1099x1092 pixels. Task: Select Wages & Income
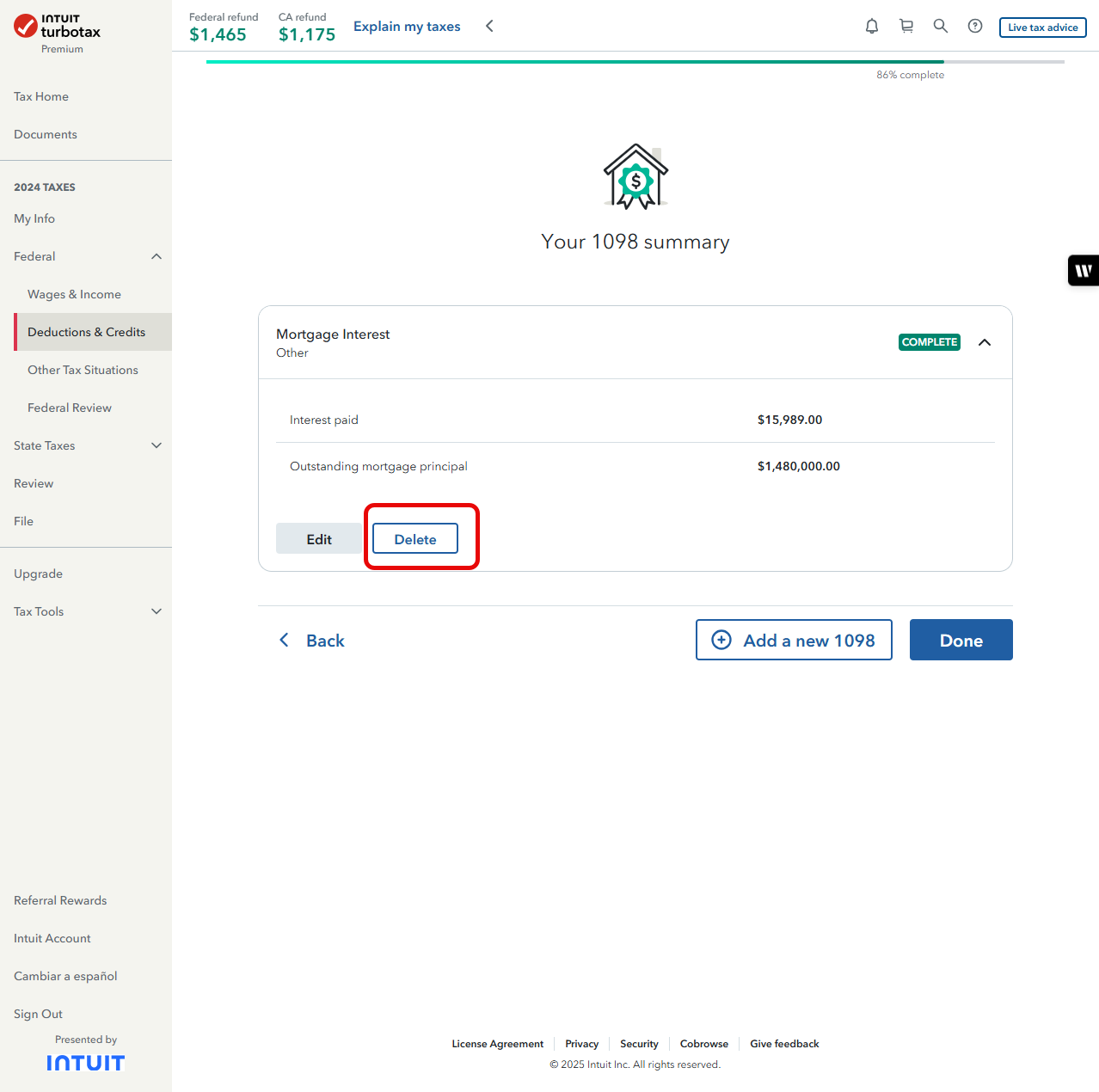click(x=74, y=294)
